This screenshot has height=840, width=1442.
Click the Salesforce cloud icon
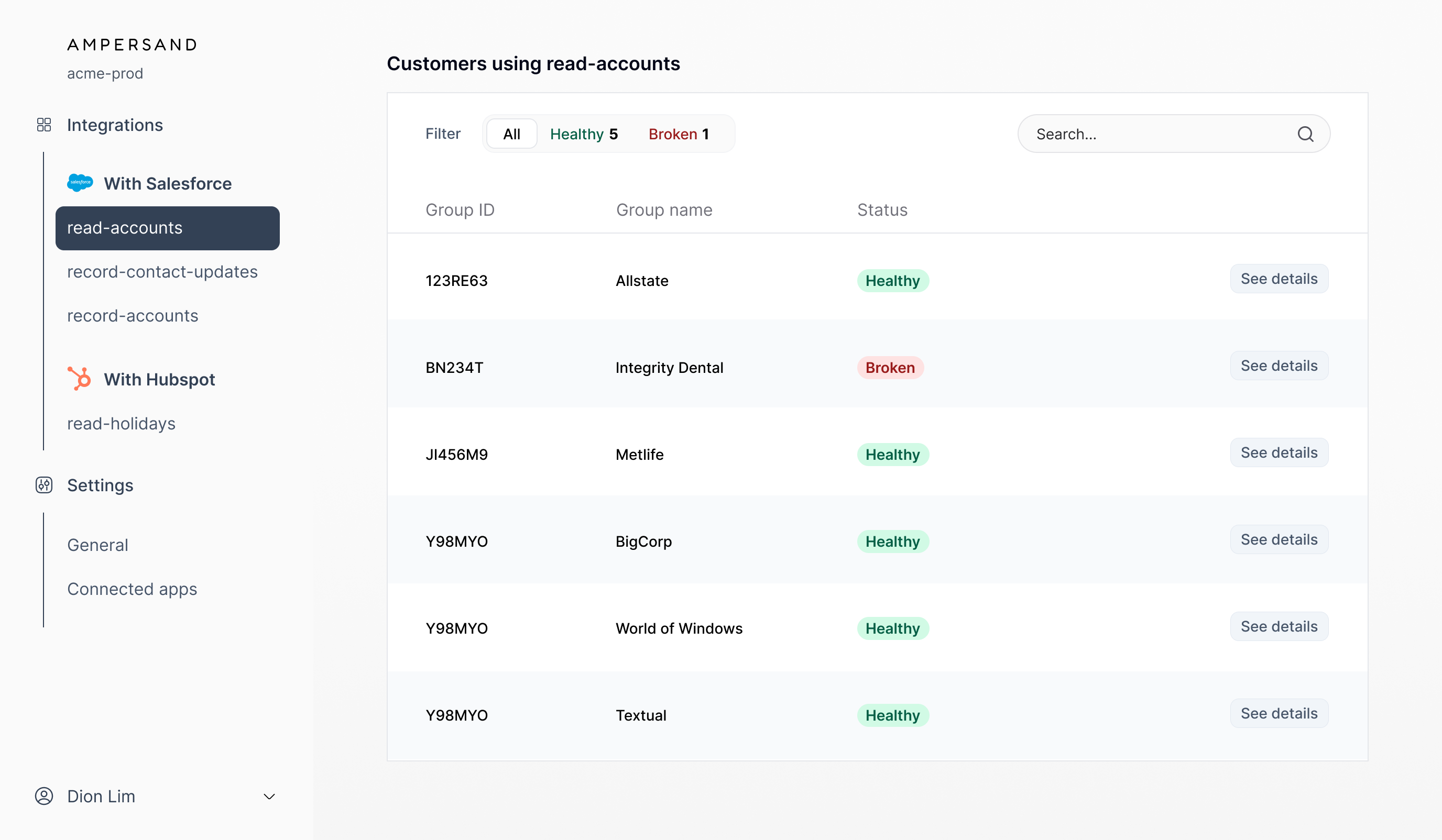[x=80, y=182]
